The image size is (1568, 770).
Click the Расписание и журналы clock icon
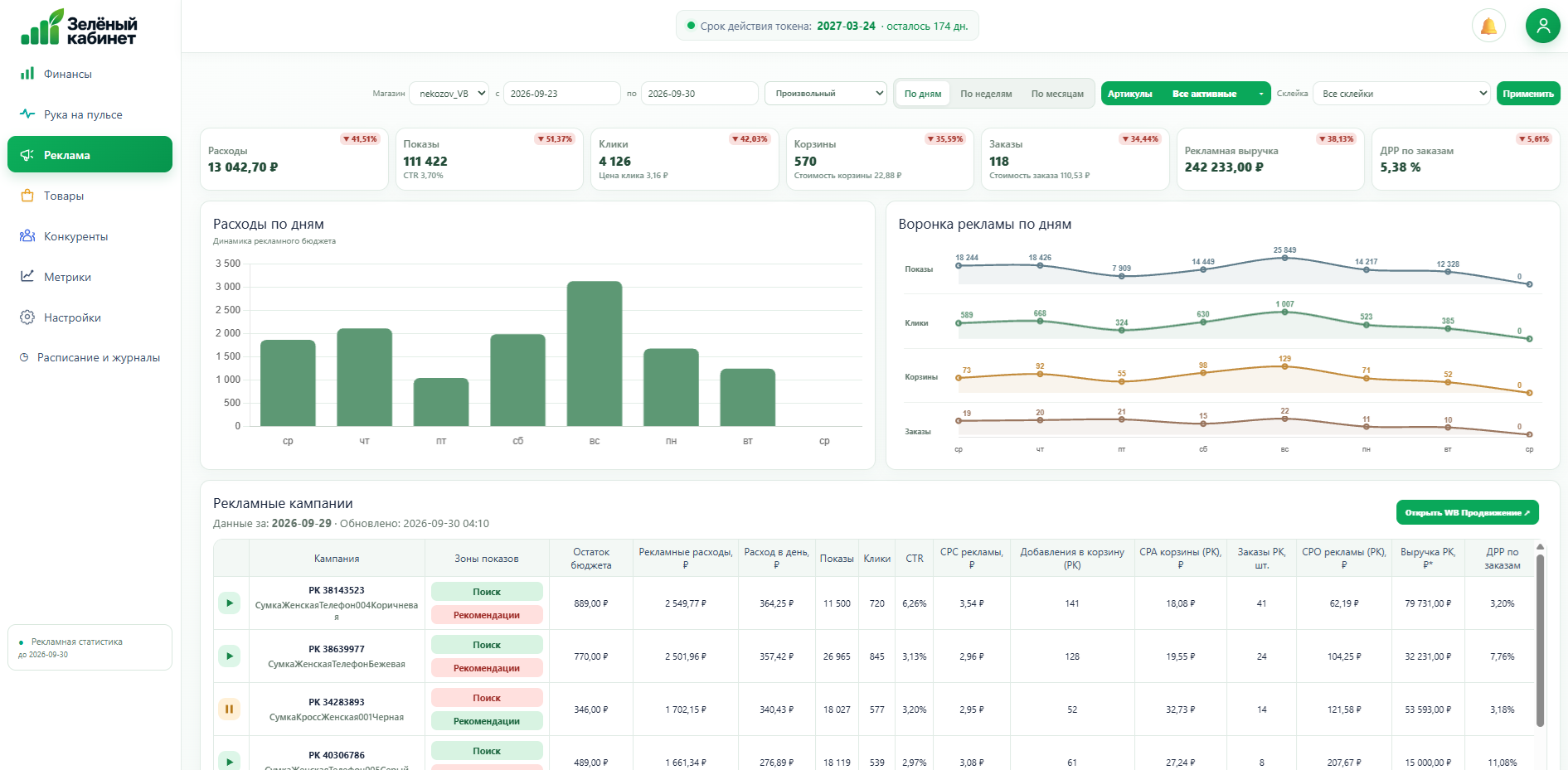pos(24,357)
